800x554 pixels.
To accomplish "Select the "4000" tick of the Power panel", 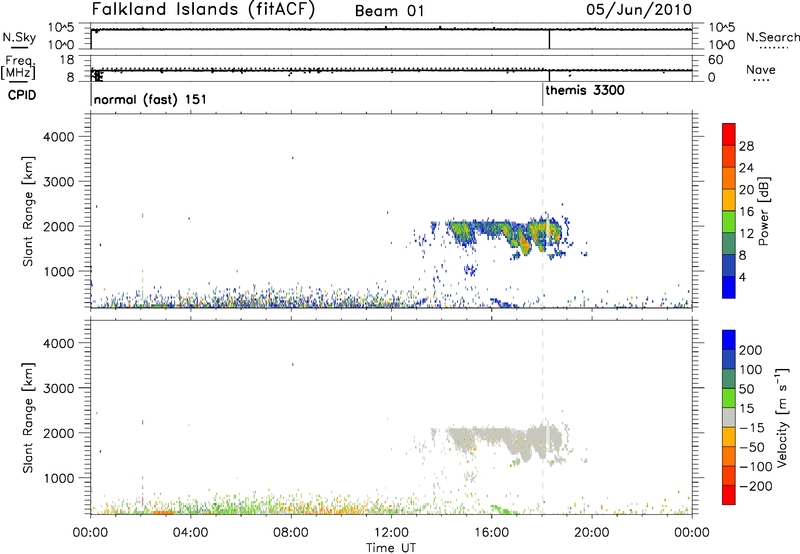I will point(58,137).
